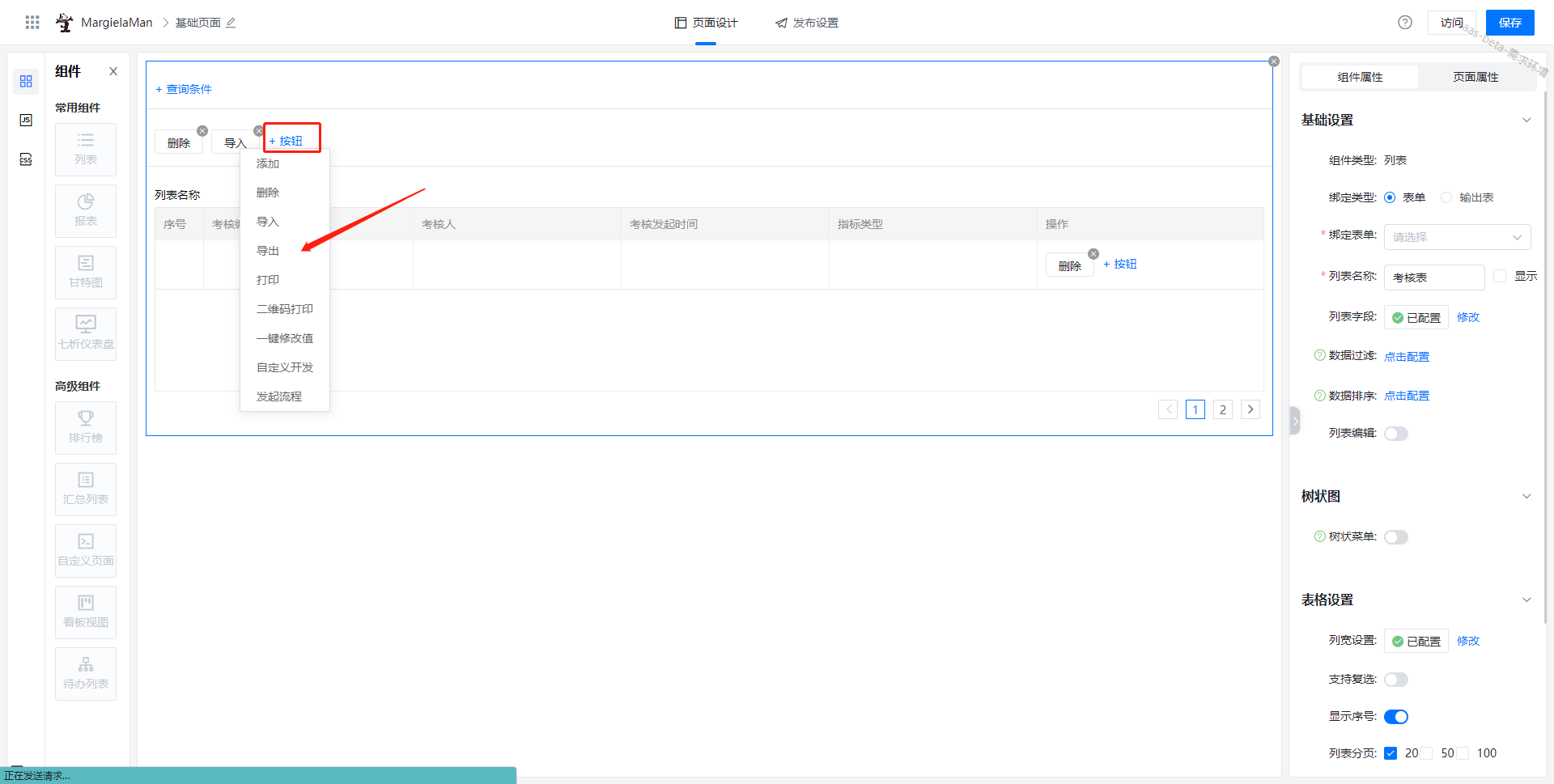Viewport: 1554px width, 784px height.
Task: Select the 表单 binding type radio
Action: (x=1390, y=197)
